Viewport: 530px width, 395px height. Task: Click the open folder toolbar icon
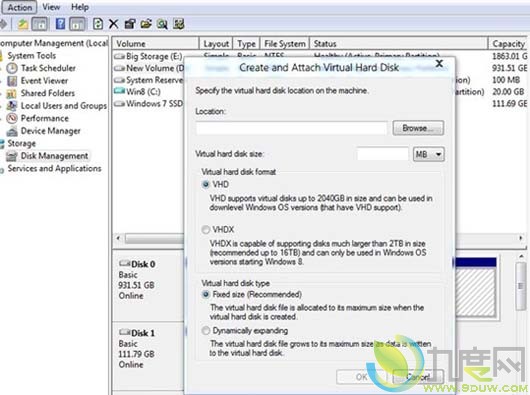pyautogui.click(x=146, y=24)
